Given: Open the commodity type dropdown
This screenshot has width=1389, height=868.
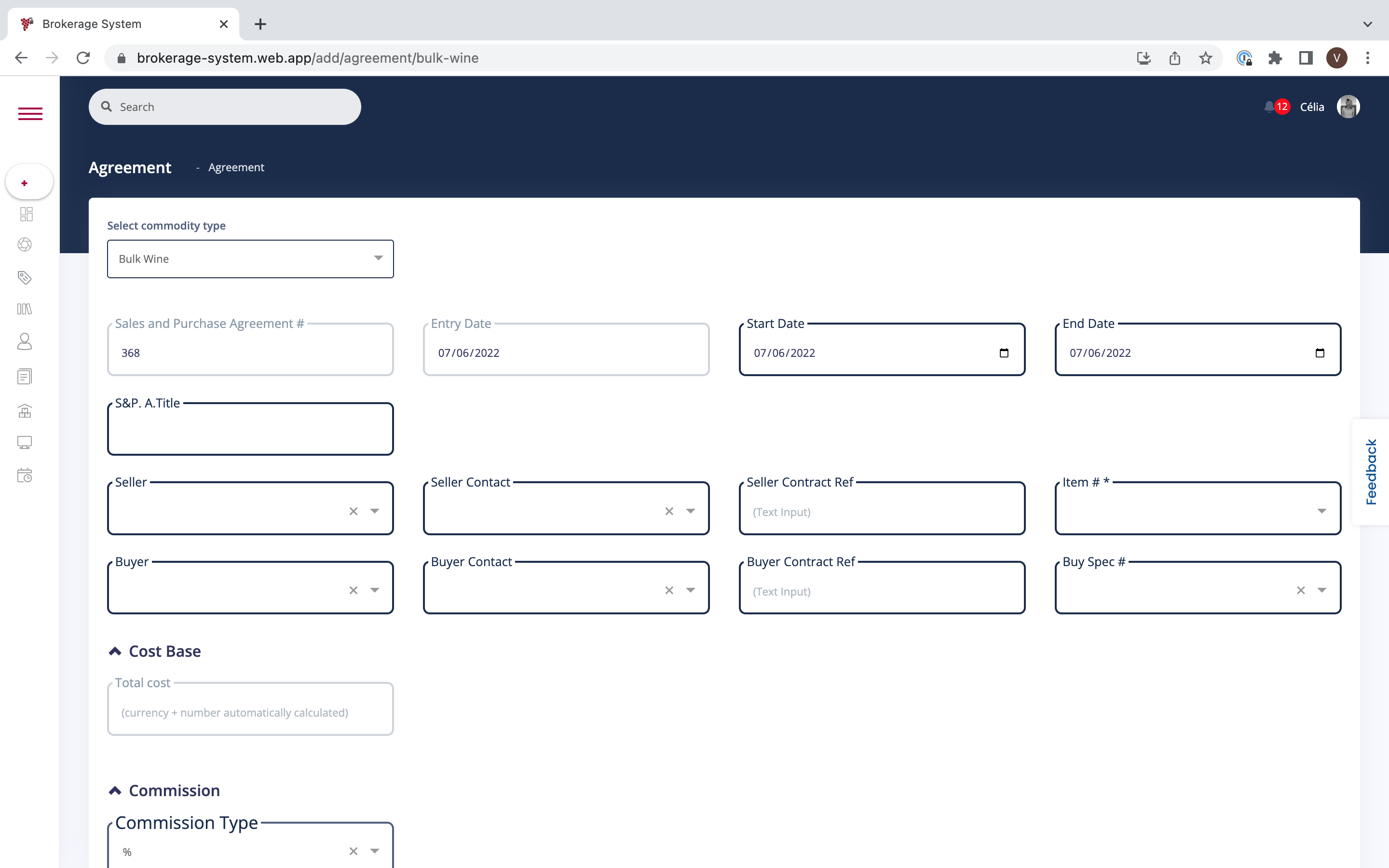Looking at the screenshot, I should (250, 259).
